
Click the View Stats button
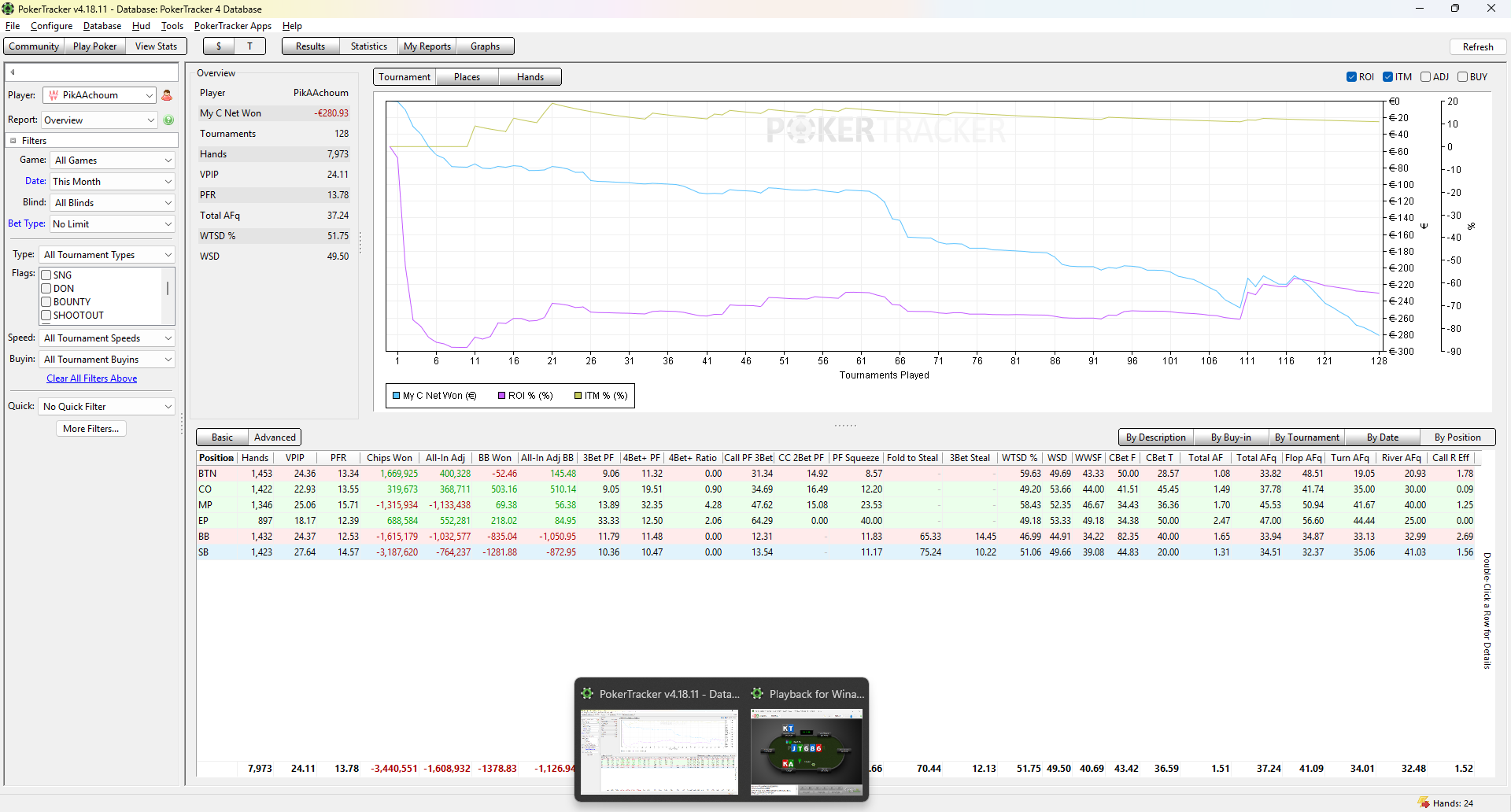pos(156,46)
